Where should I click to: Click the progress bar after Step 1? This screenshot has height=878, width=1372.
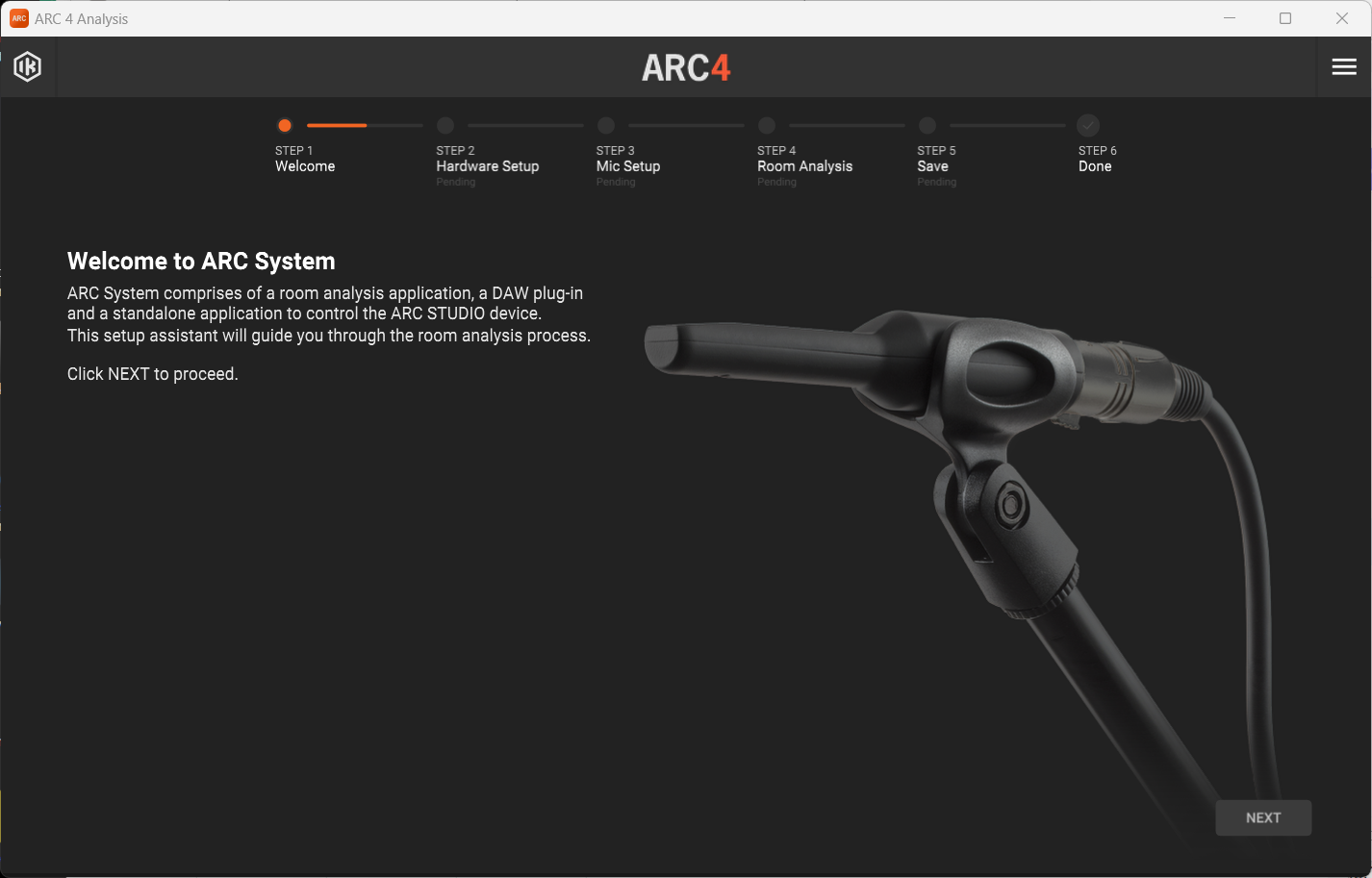(365, 125)
